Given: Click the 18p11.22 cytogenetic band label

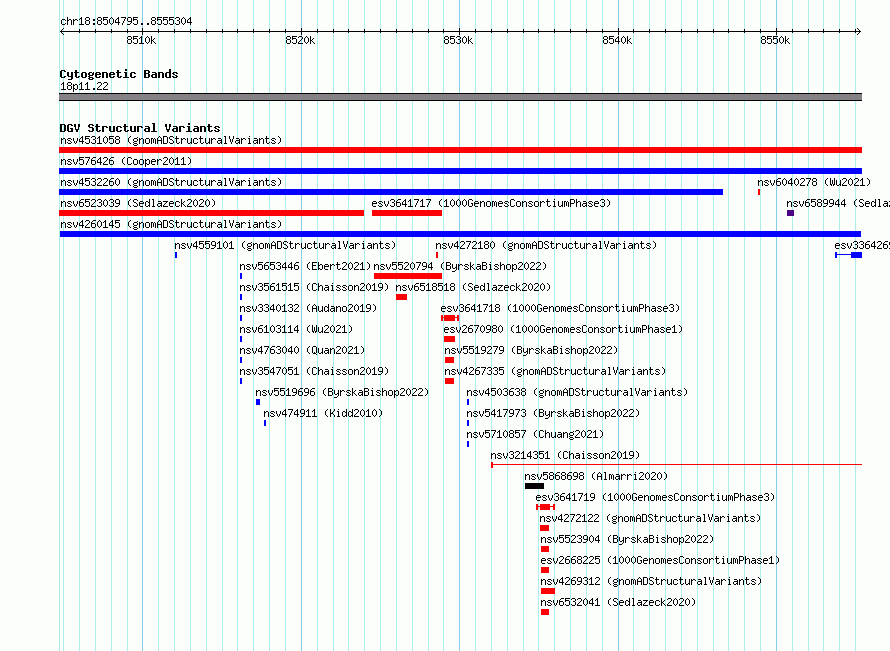Looking at the screenshot, I should click(84, 86).
